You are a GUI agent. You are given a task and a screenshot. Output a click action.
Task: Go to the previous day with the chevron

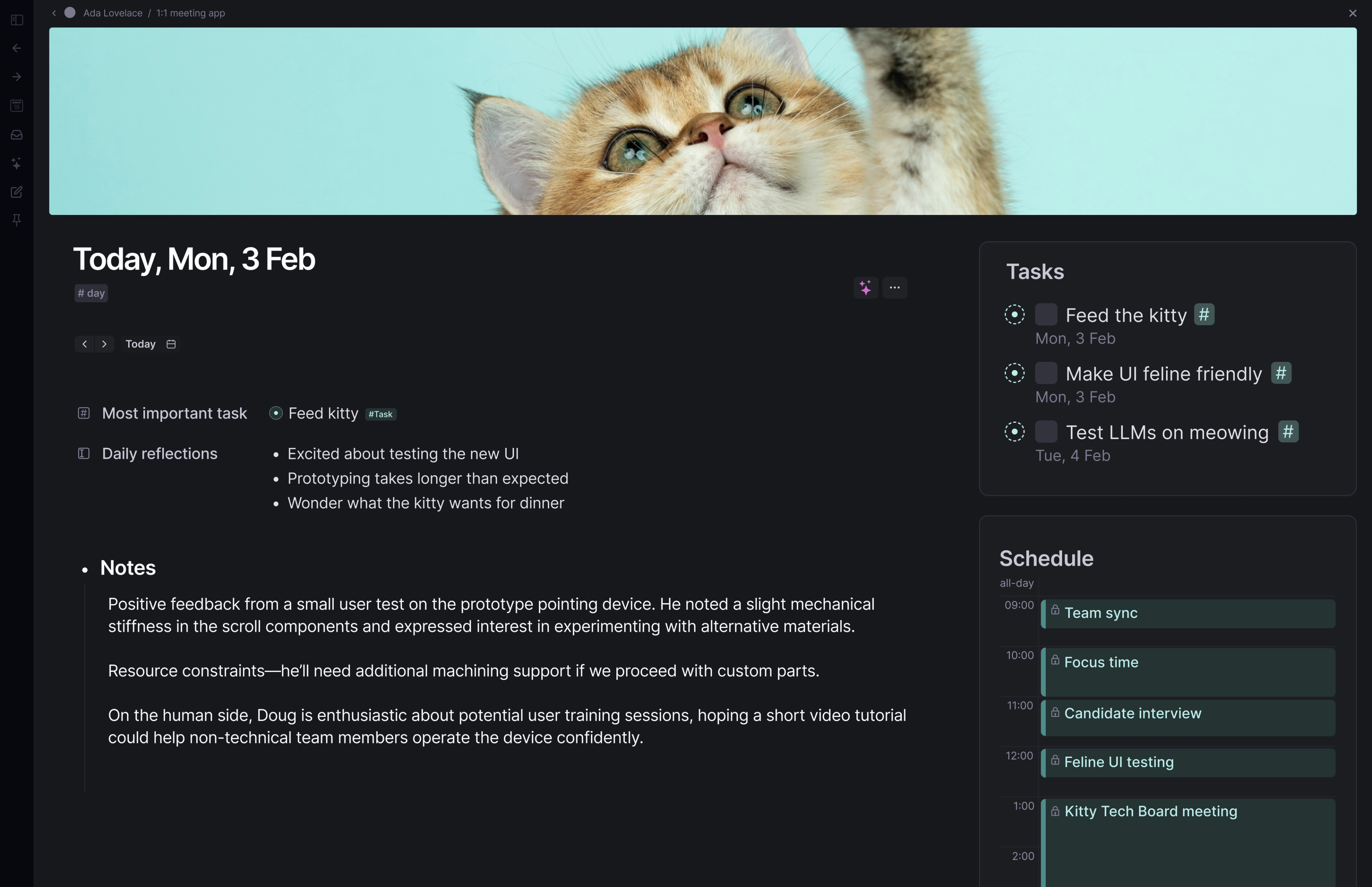pos(85,344)
